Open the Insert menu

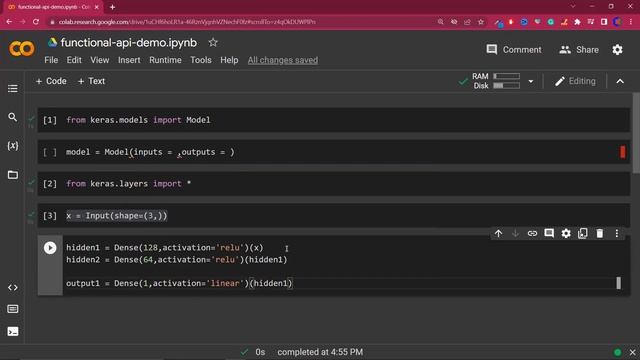point(129,60)
